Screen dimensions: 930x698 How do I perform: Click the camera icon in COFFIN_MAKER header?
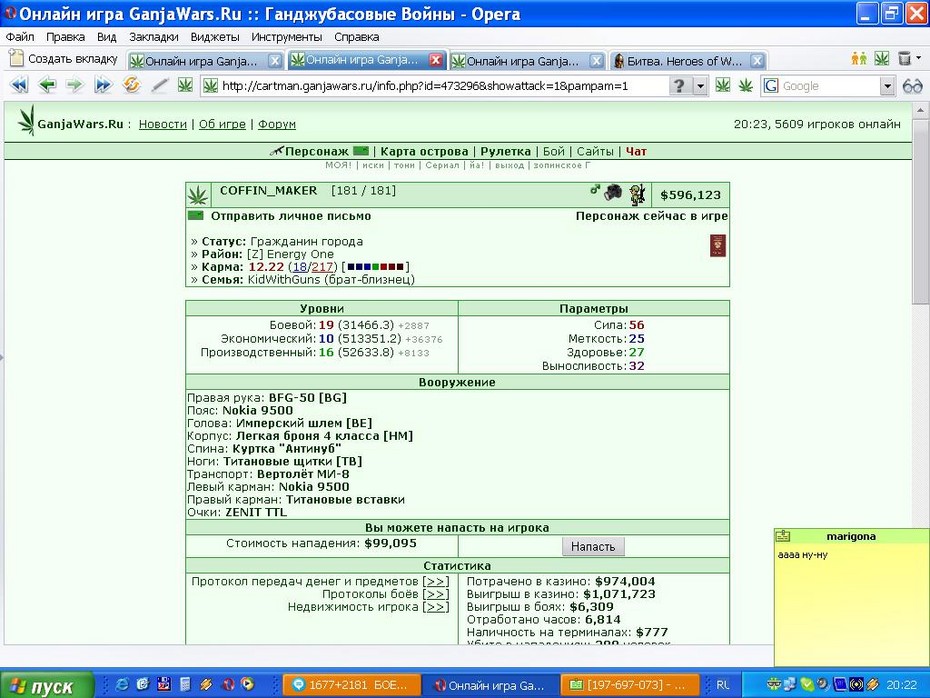click(613, 192)
